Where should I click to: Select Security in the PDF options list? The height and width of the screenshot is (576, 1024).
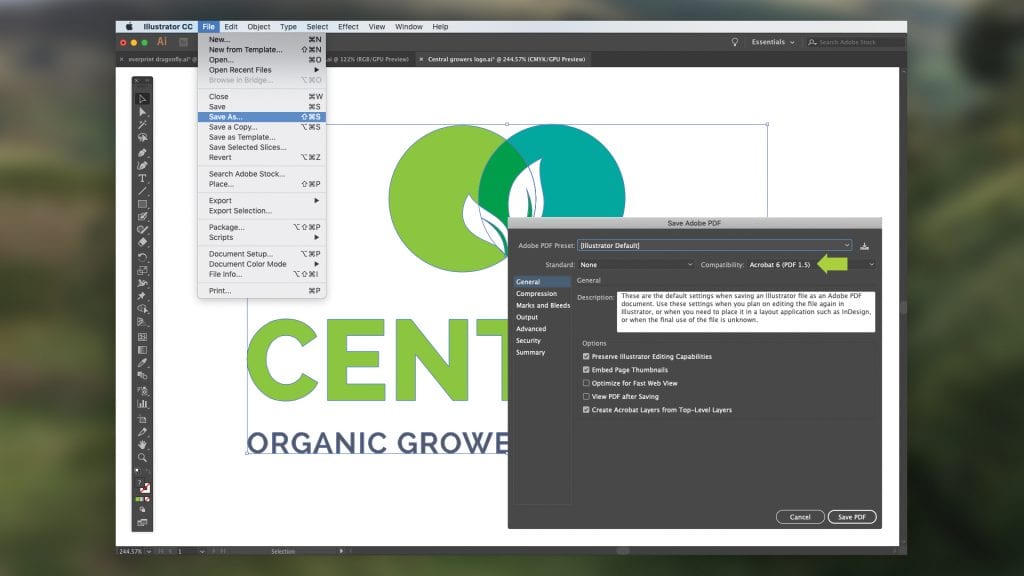pos(528,341)
